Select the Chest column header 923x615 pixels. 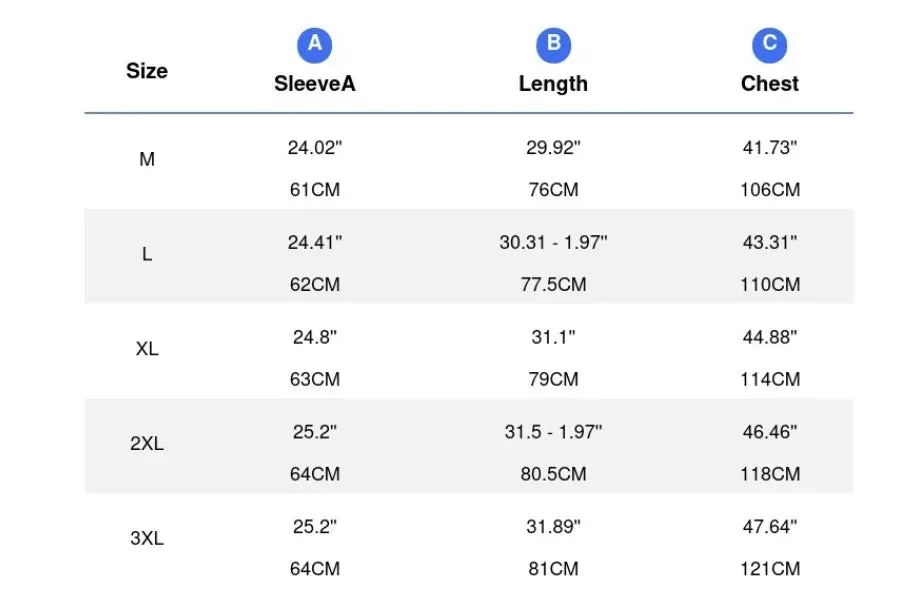point(769,84)
